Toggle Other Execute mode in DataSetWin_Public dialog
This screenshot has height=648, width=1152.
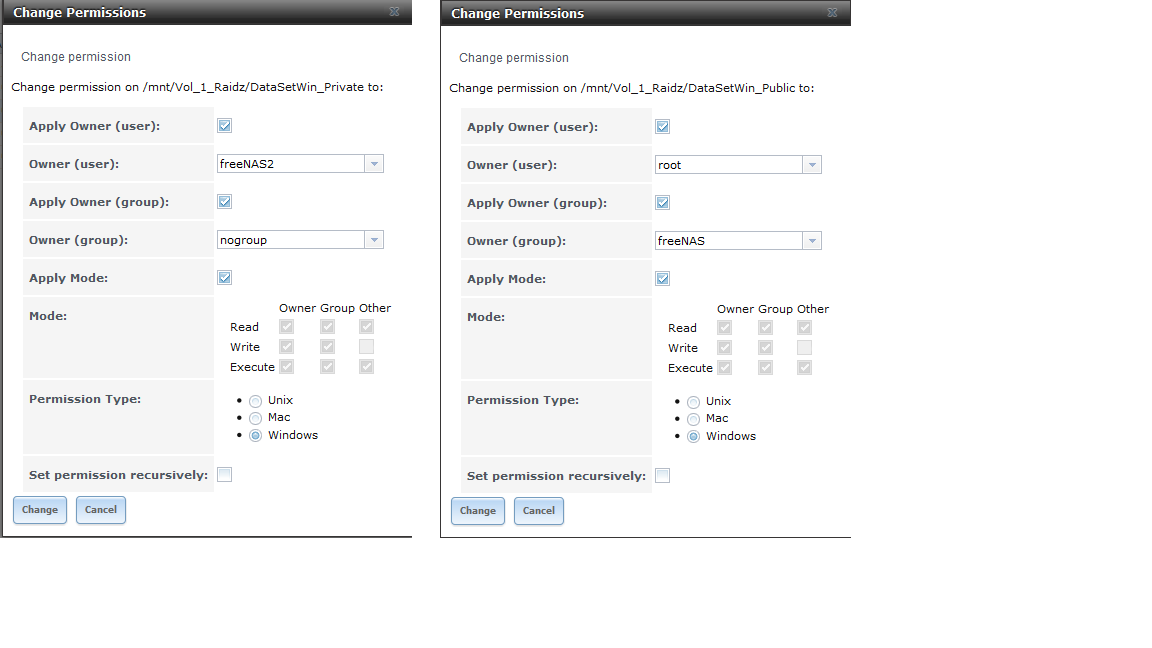(804, 367)
